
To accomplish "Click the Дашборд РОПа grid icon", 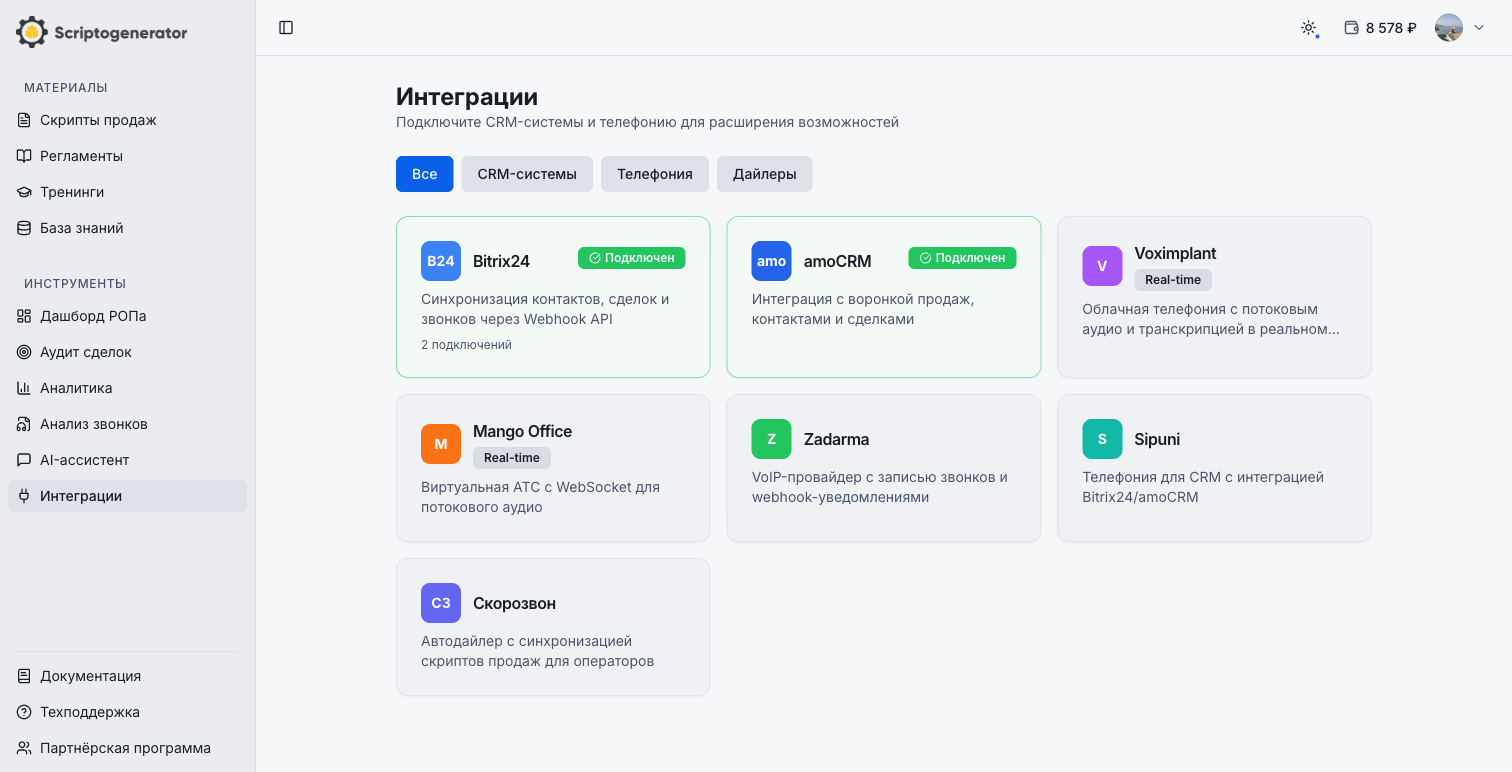I will 24,316.
